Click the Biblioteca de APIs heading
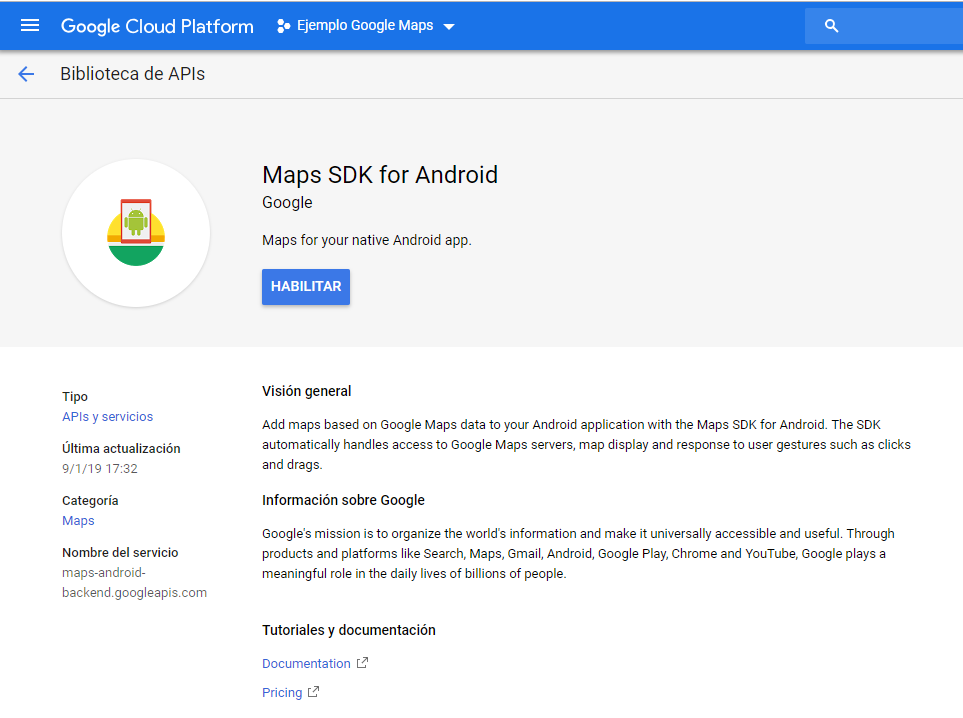The width and height of the screenshot is (963, 718). click(132, 74)
